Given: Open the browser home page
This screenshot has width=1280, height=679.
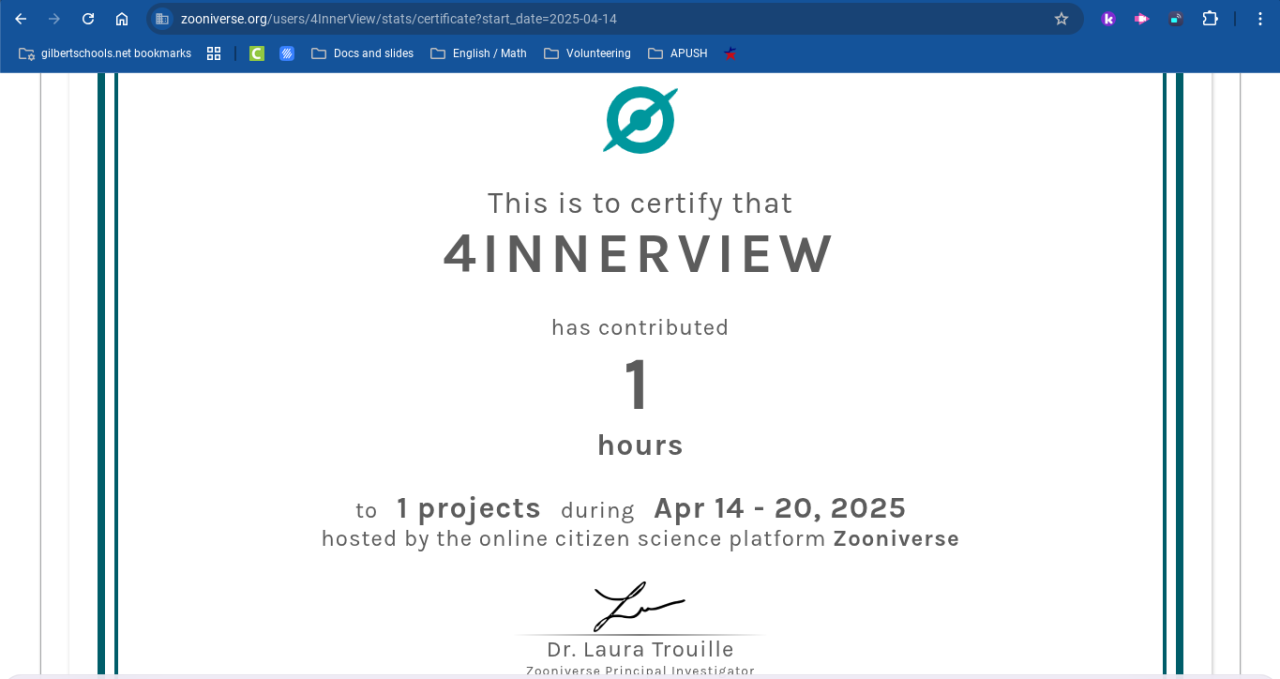Looking at the screenshot, I should click(122, 19).
